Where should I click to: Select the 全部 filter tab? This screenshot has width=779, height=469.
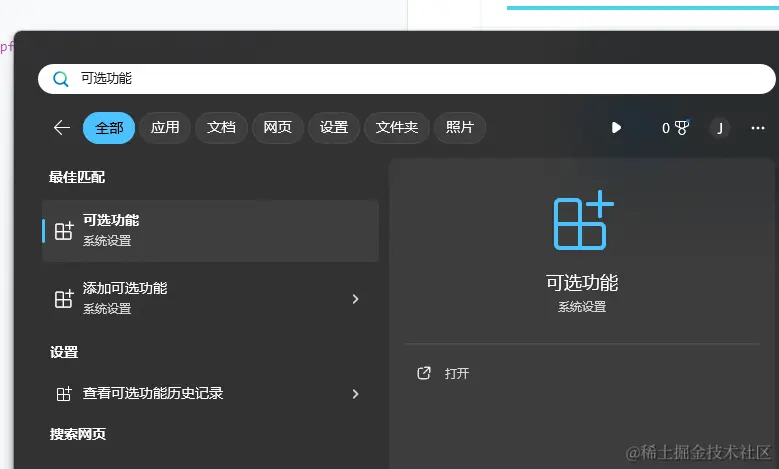109,128
